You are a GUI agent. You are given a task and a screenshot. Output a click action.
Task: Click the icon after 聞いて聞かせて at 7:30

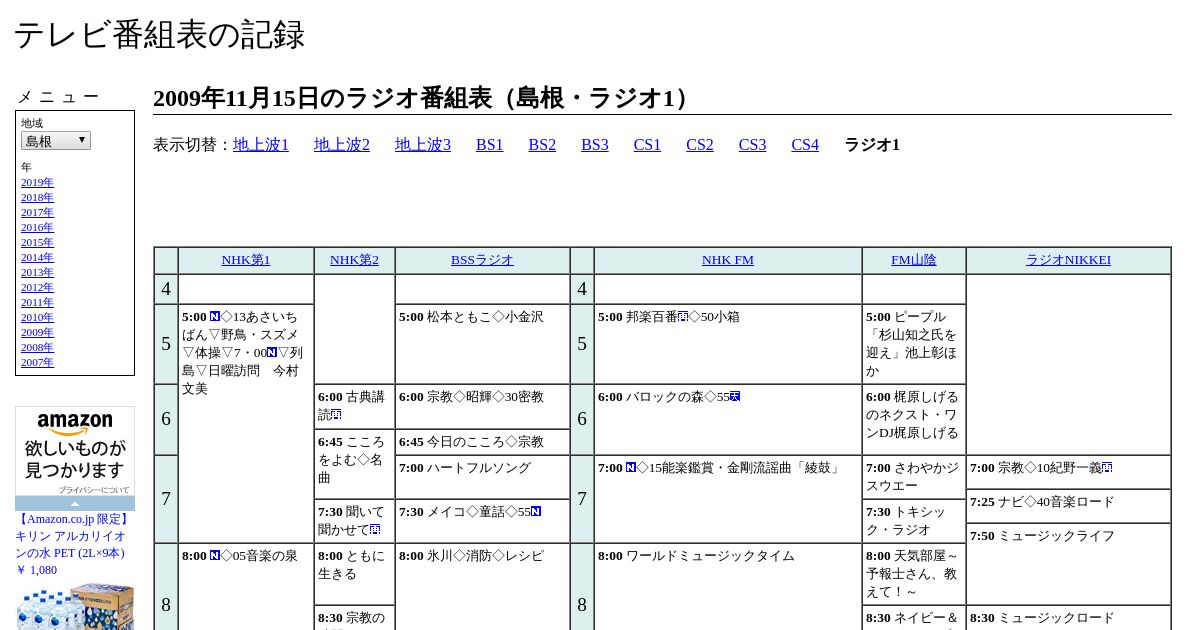pos(375,530)
